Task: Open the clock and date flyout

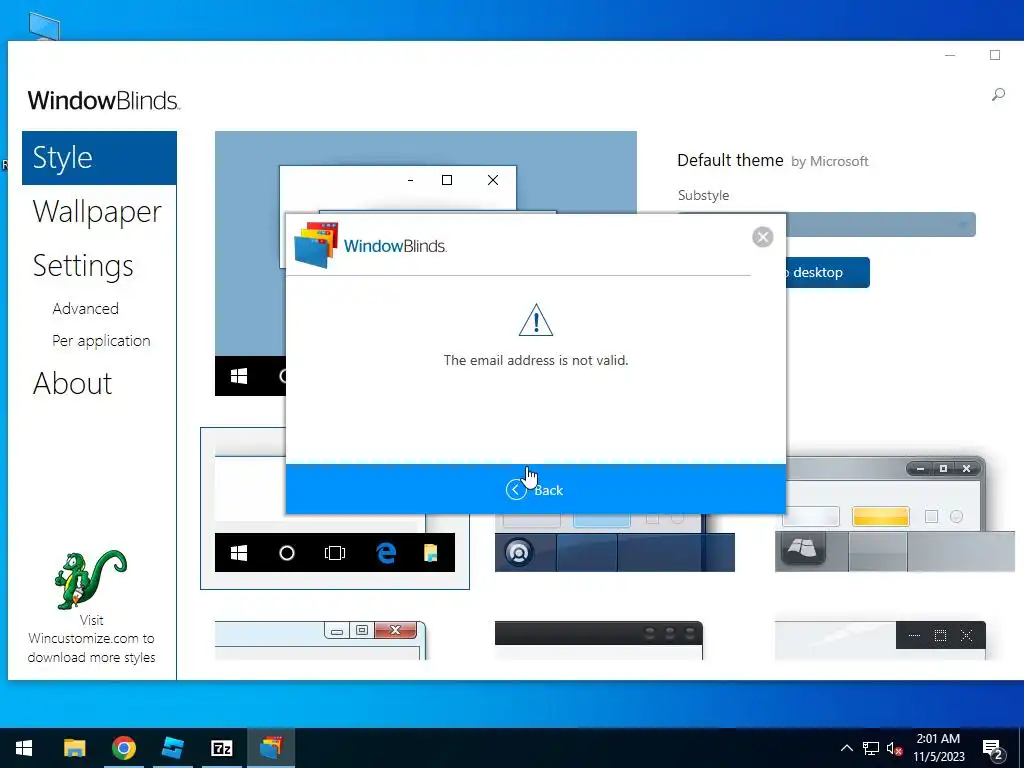Action: [938, 748]
